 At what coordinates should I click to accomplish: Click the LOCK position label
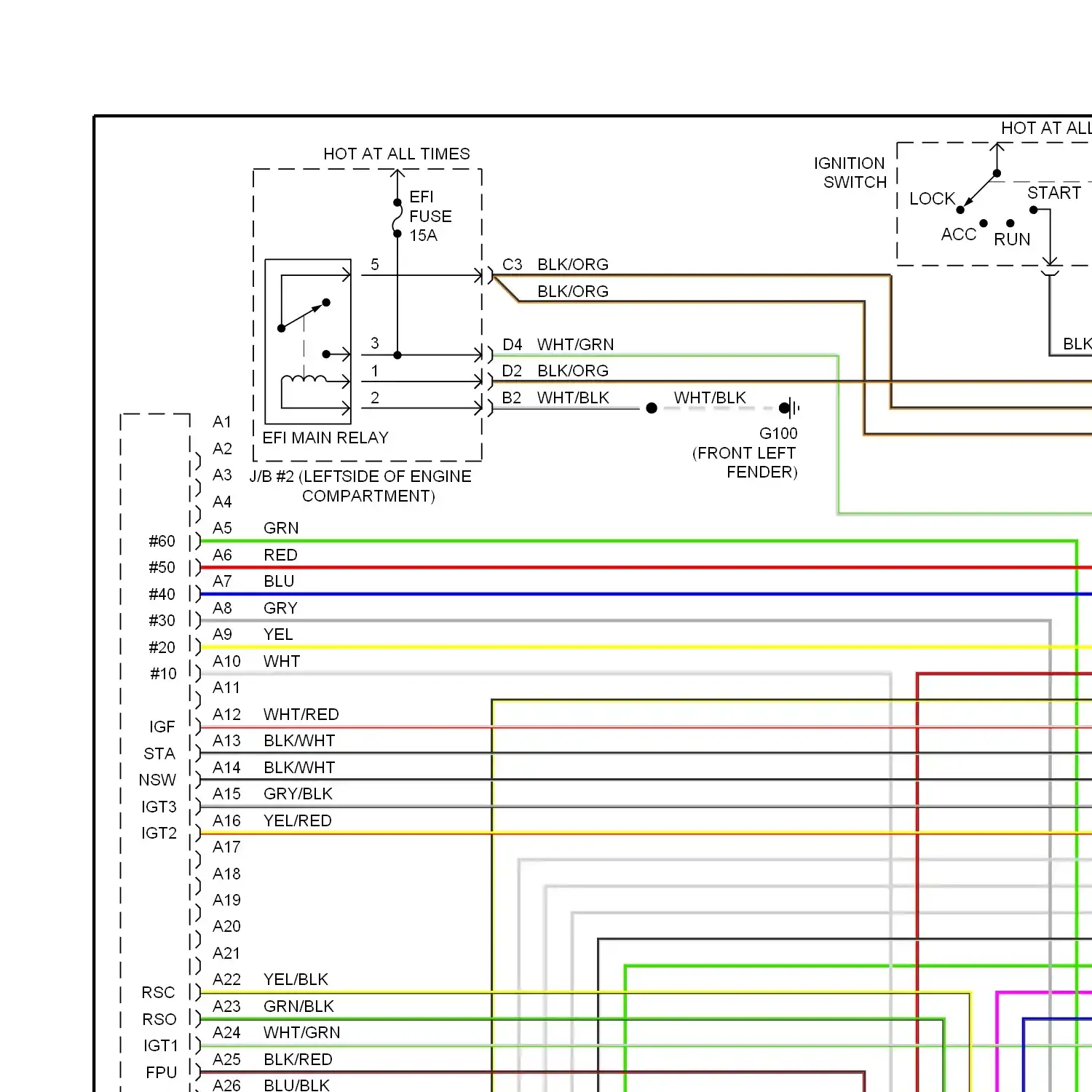[932, 199]
